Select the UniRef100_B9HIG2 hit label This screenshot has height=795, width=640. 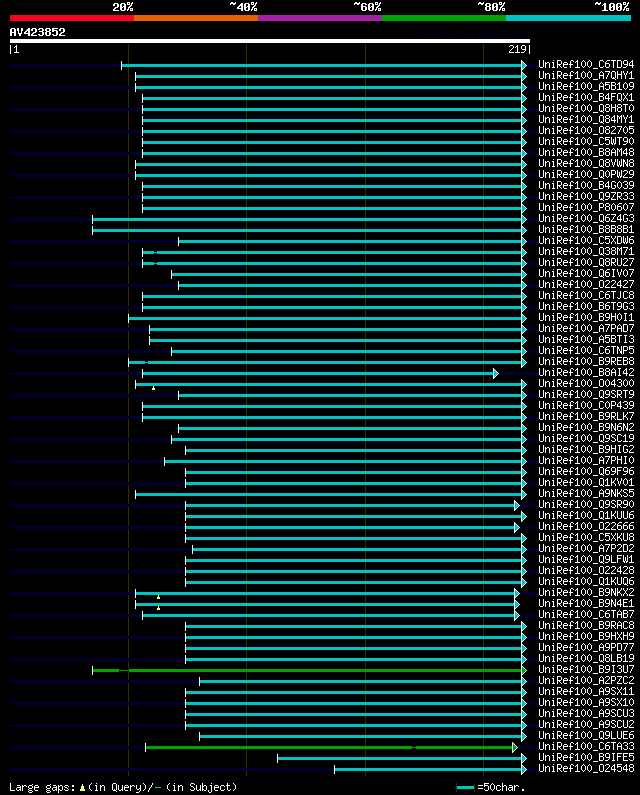click(x=586, y=449)
